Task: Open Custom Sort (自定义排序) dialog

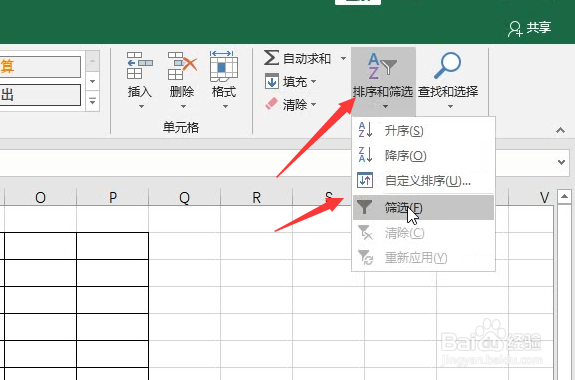Action: (x=423, y=180)
